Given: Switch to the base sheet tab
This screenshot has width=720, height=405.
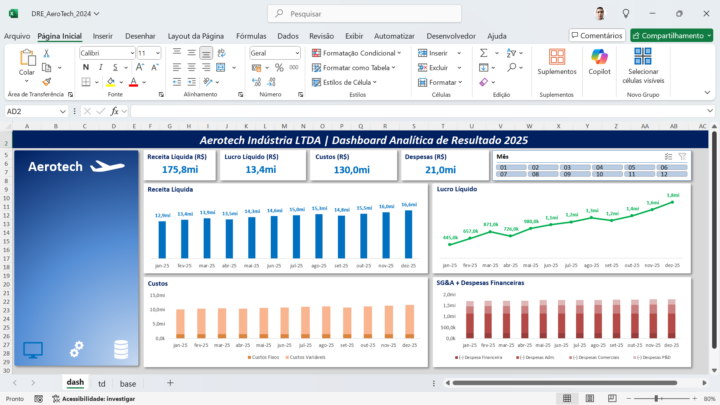Looking at the screenshot, I should (x=128, y=383).
